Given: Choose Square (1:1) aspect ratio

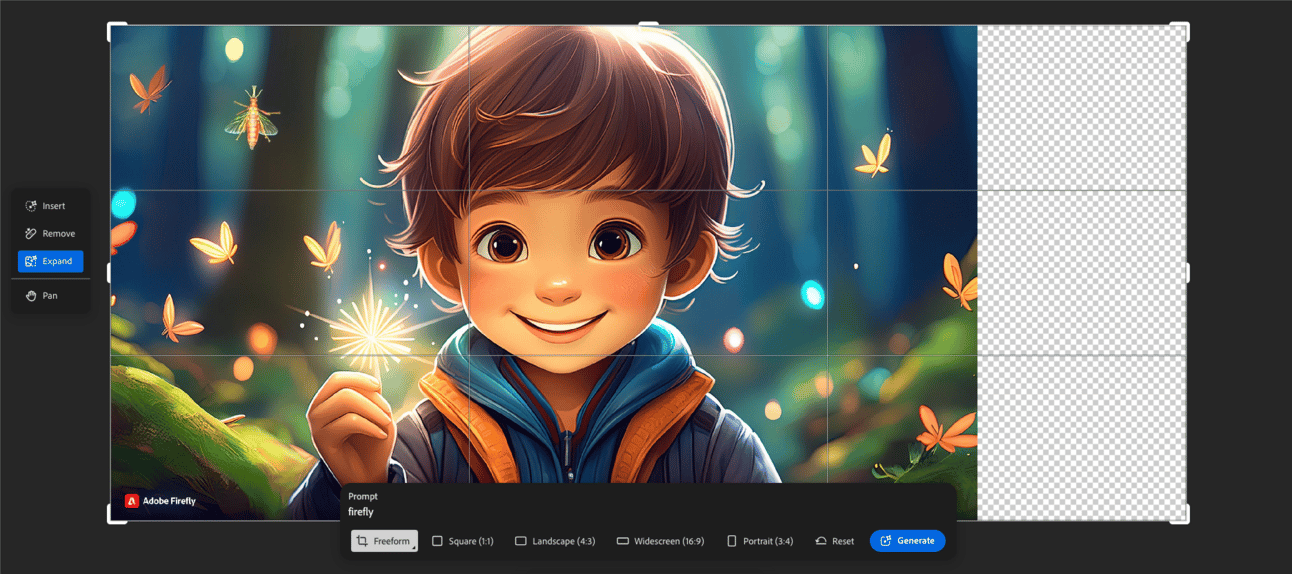Looking at the screenshot, I should coord(462,541).
